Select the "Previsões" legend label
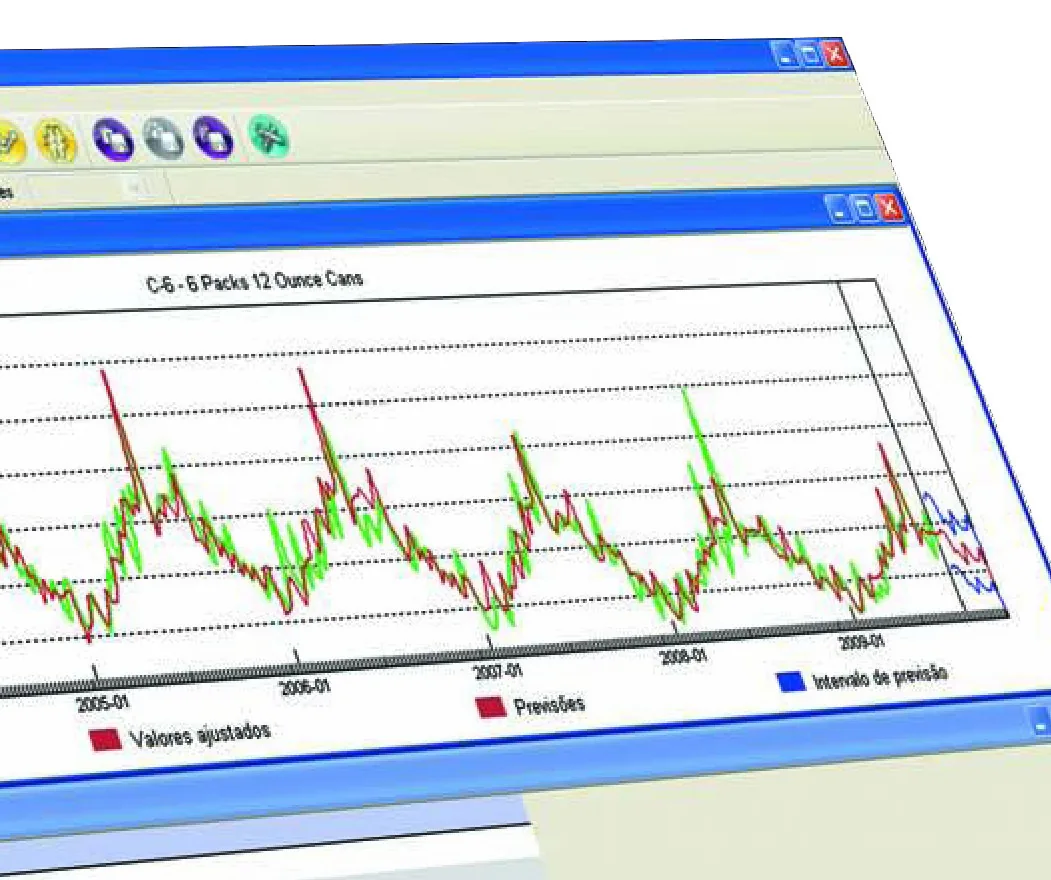 tap(549, 704)
